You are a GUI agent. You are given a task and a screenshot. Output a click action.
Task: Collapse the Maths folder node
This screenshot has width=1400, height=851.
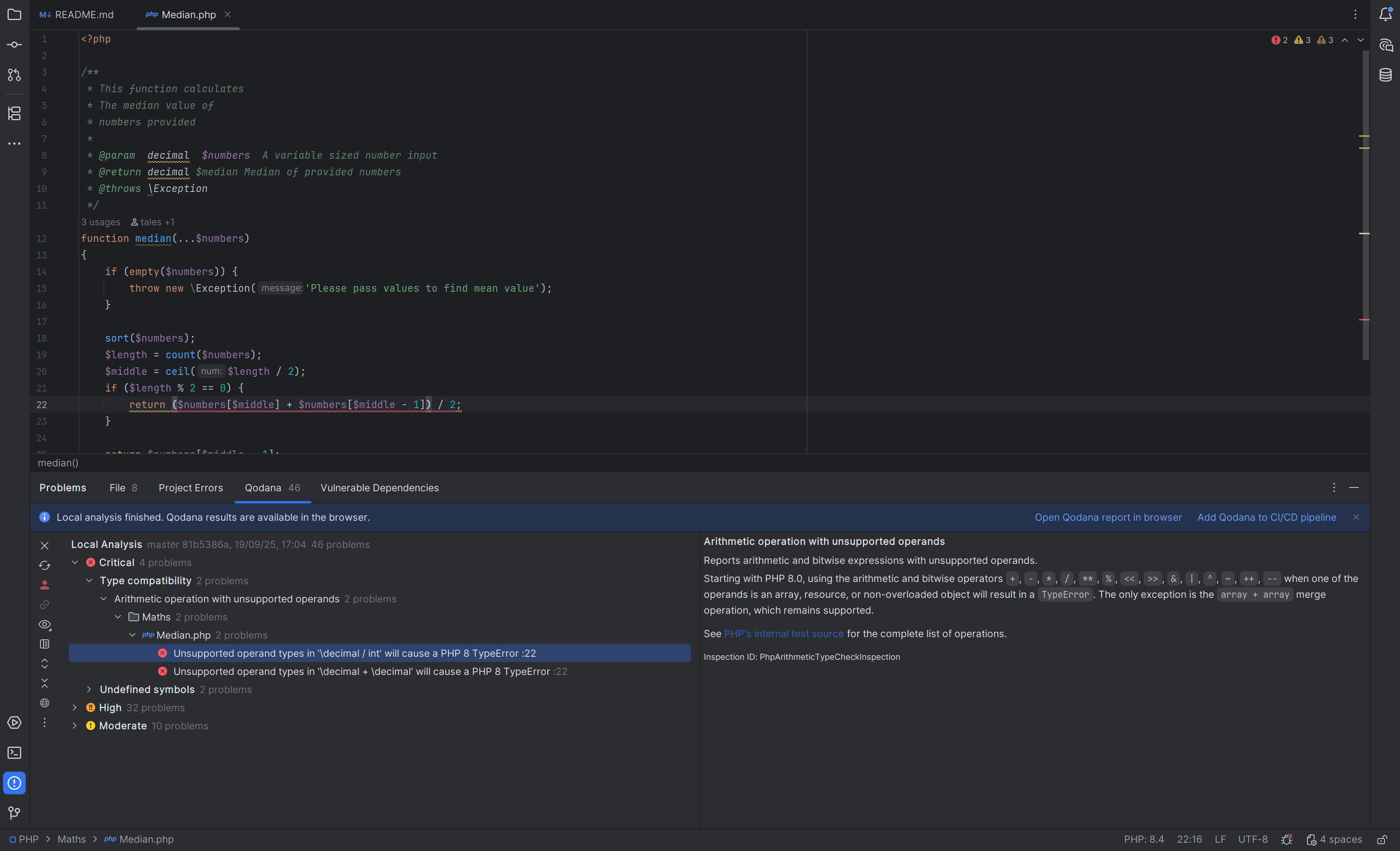118,616
